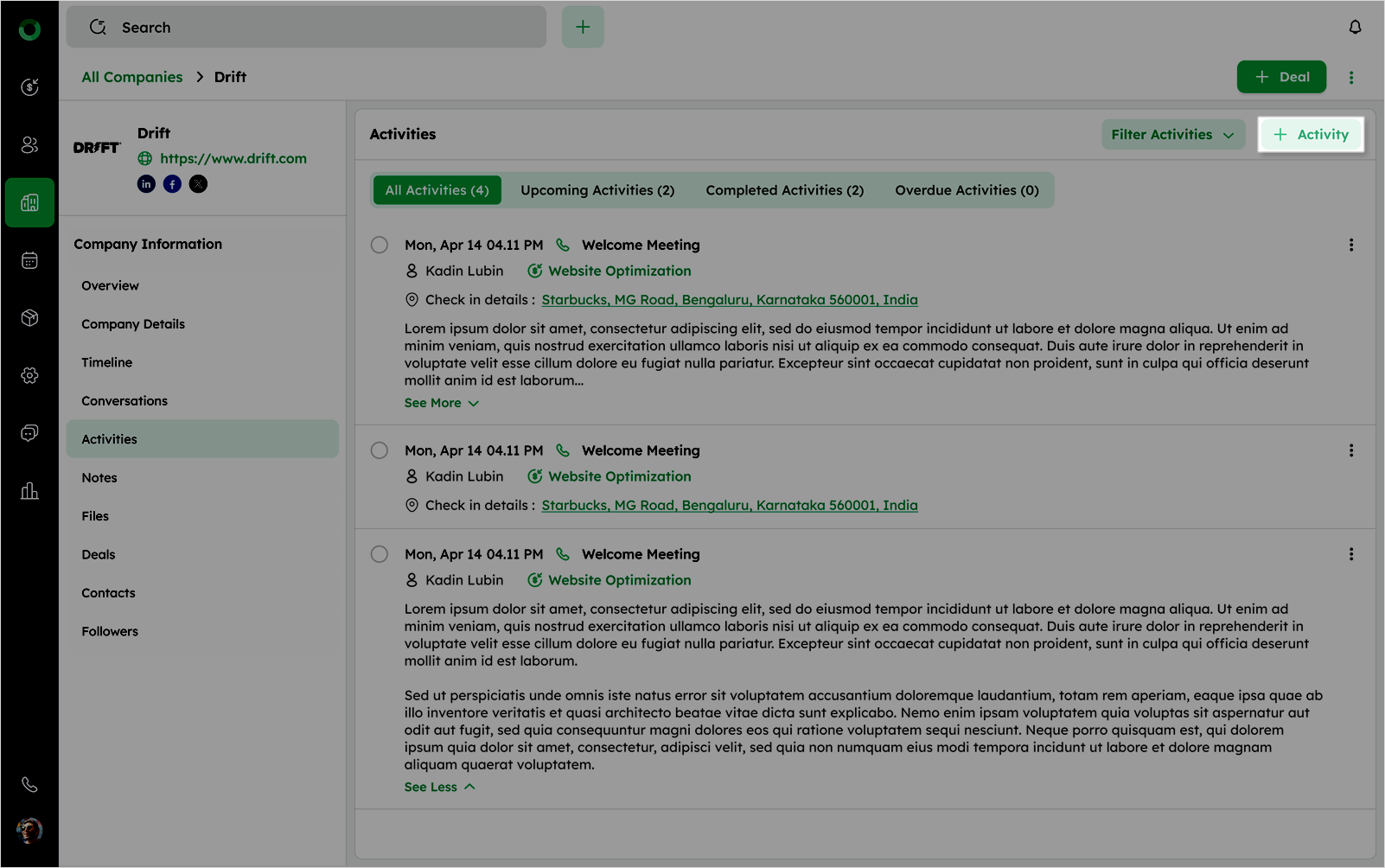Switch to the Completed Activities tab
Screen dimensions: 1385x868
784,190
